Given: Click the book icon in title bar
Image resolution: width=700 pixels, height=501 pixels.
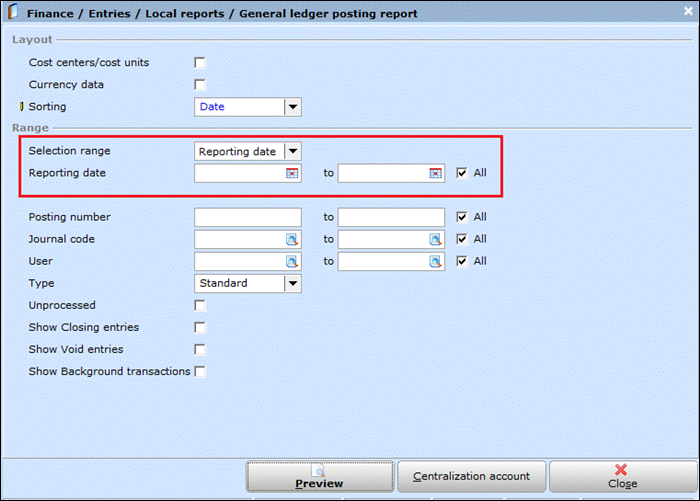Looking at the screenshot, I should click(13, 12).
